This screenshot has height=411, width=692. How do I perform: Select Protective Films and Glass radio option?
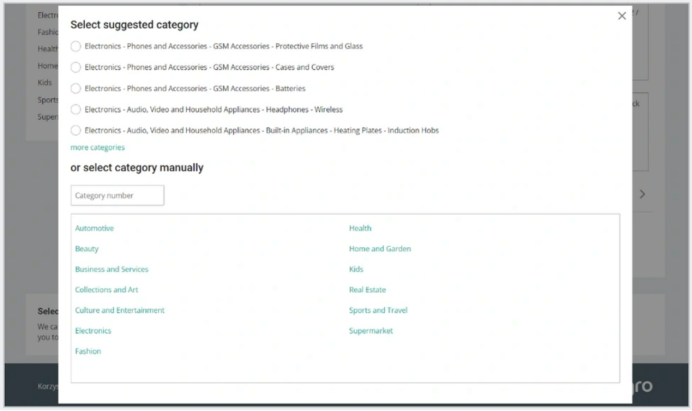point(75,46)
